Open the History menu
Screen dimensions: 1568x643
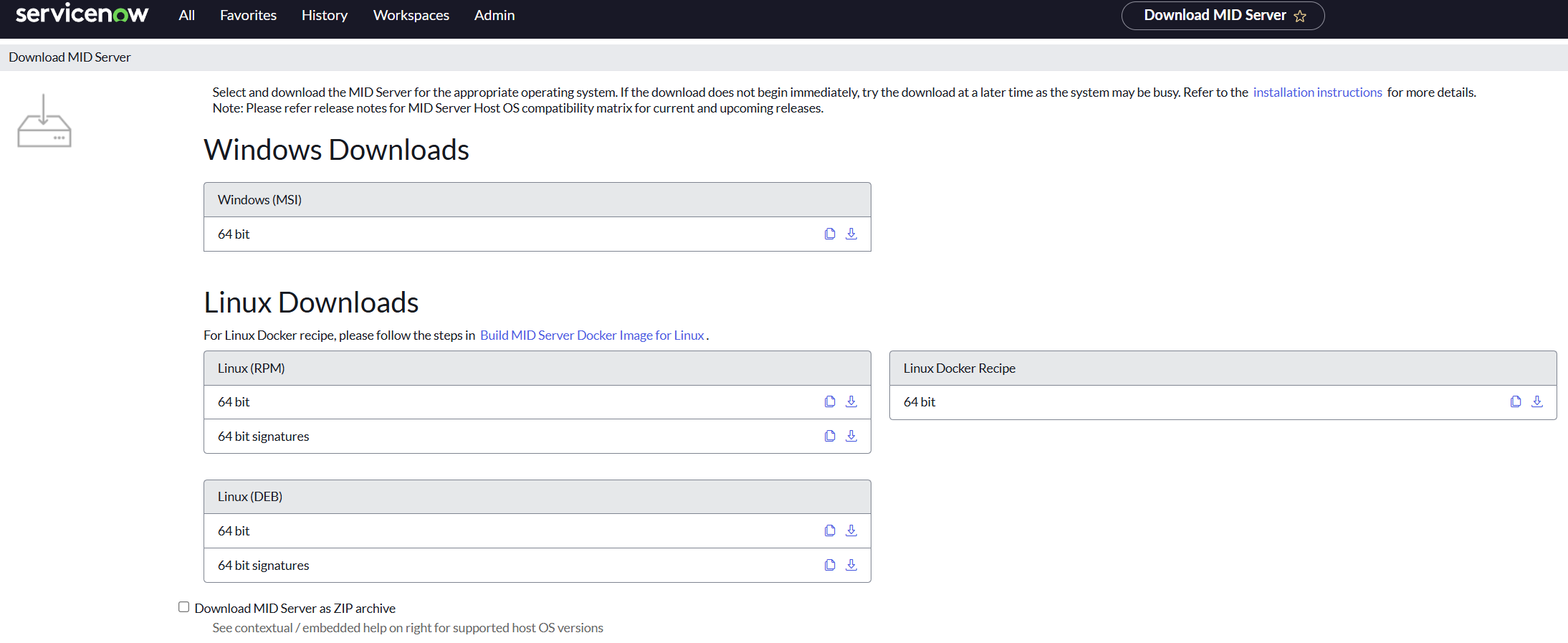pyautogui.click(x=325, y=15)
